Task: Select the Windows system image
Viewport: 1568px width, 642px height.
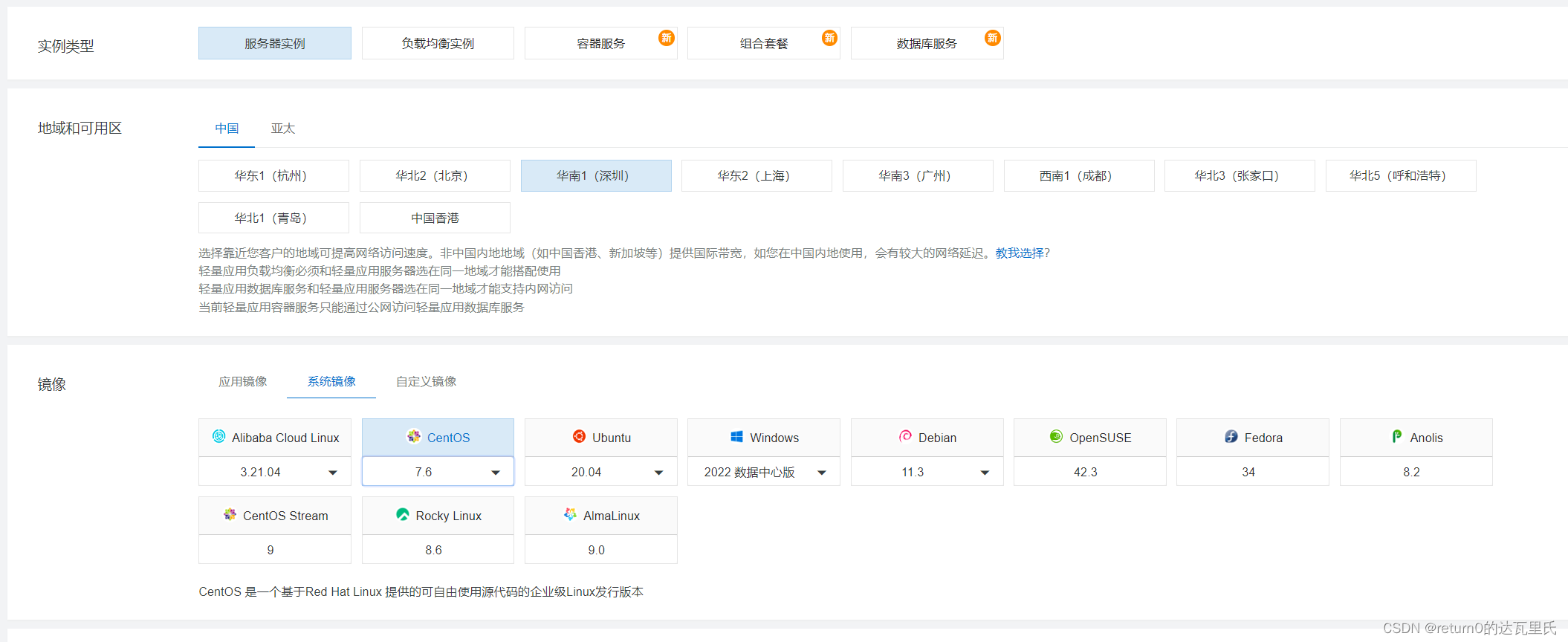Action: [x=764, y=438]
